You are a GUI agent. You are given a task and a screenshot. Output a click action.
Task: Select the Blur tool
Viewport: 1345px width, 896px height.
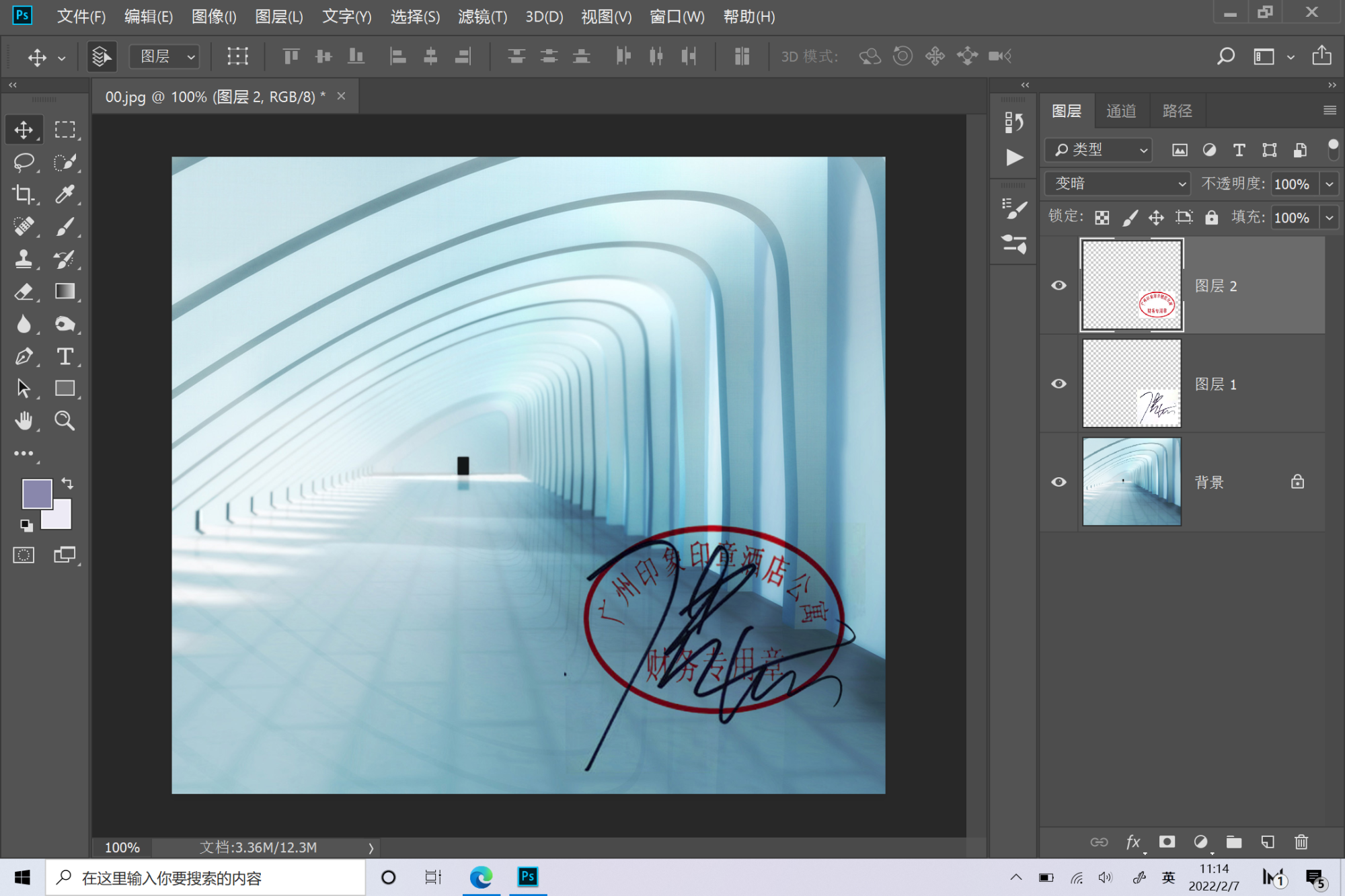24,324
